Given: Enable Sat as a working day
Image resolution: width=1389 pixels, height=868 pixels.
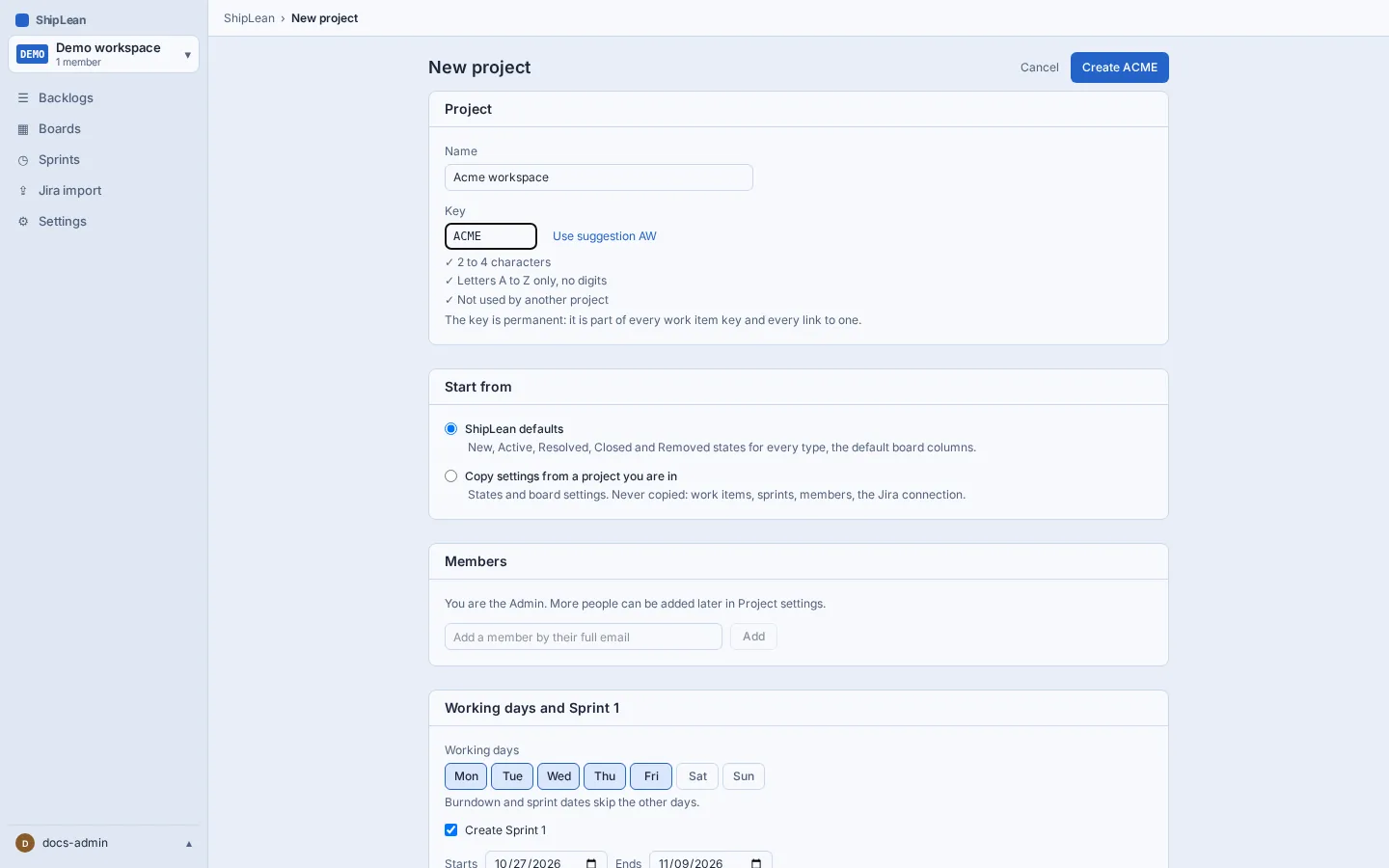Looking at the screenshot, I should click(x=697, y=776).
